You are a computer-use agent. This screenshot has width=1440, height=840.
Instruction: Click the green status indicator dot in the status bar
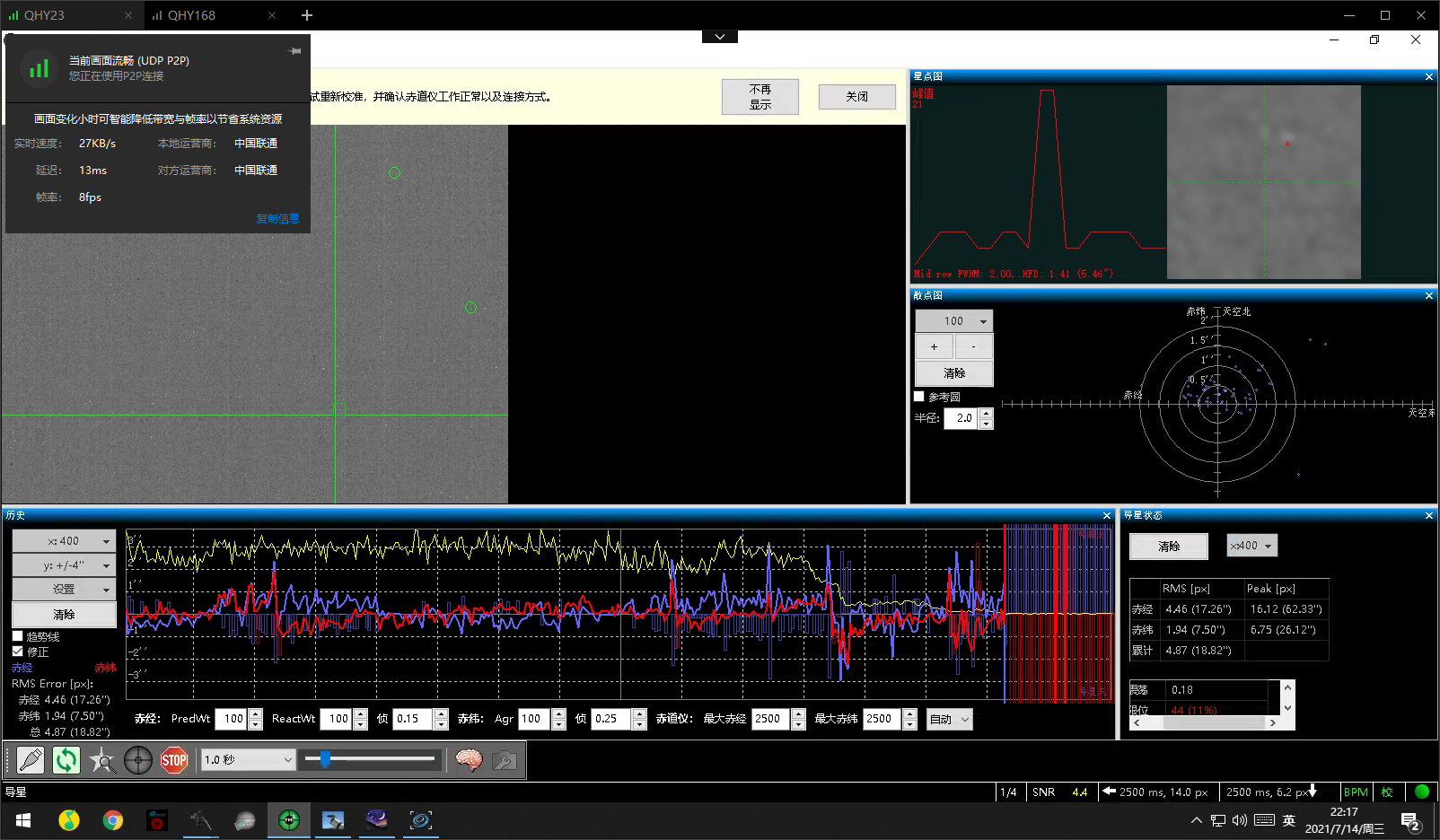[1422, 792]
